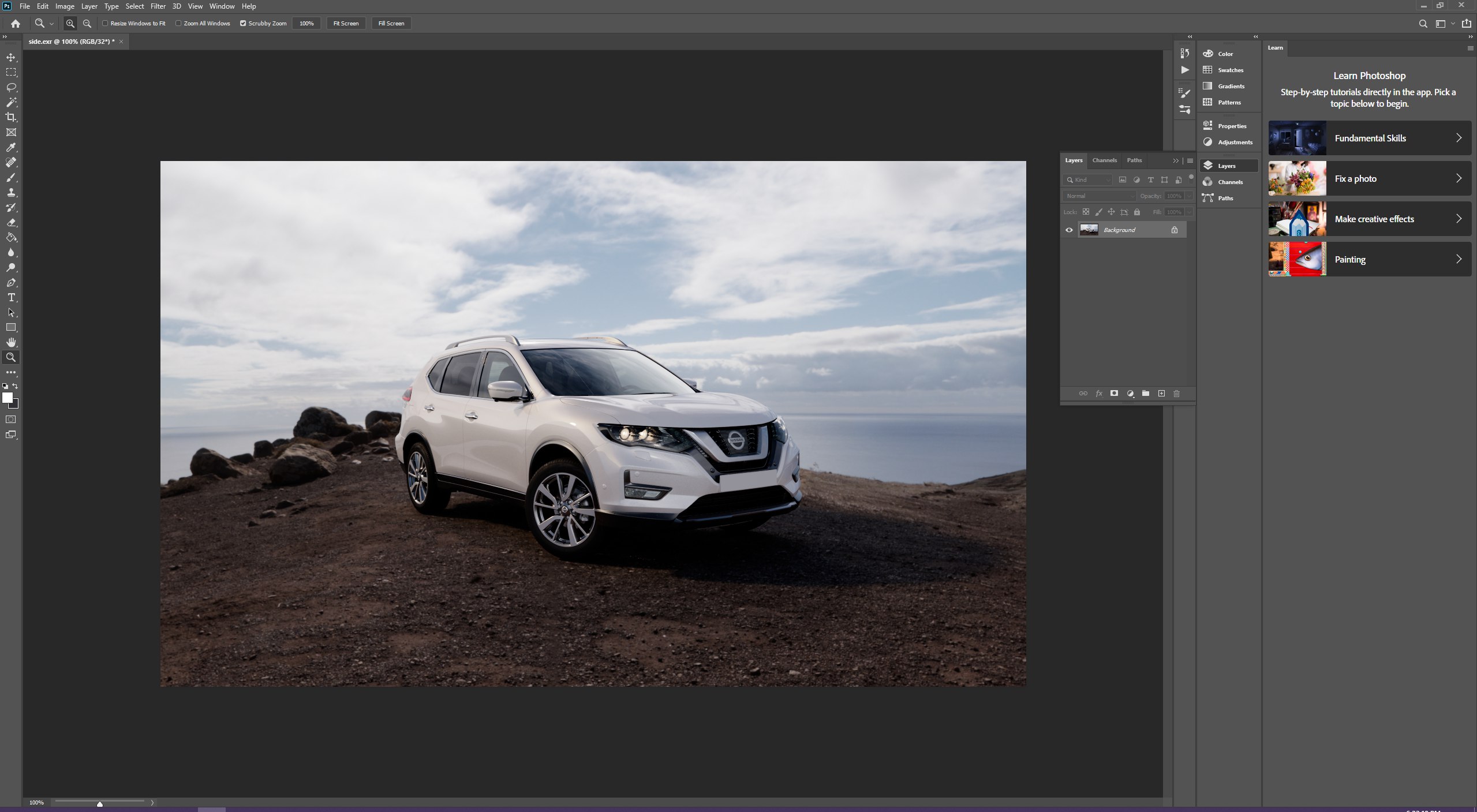Screen dimensions: 1477x812
Task: Select the Paint Bucket tool
Action: (x=11, y=238)
